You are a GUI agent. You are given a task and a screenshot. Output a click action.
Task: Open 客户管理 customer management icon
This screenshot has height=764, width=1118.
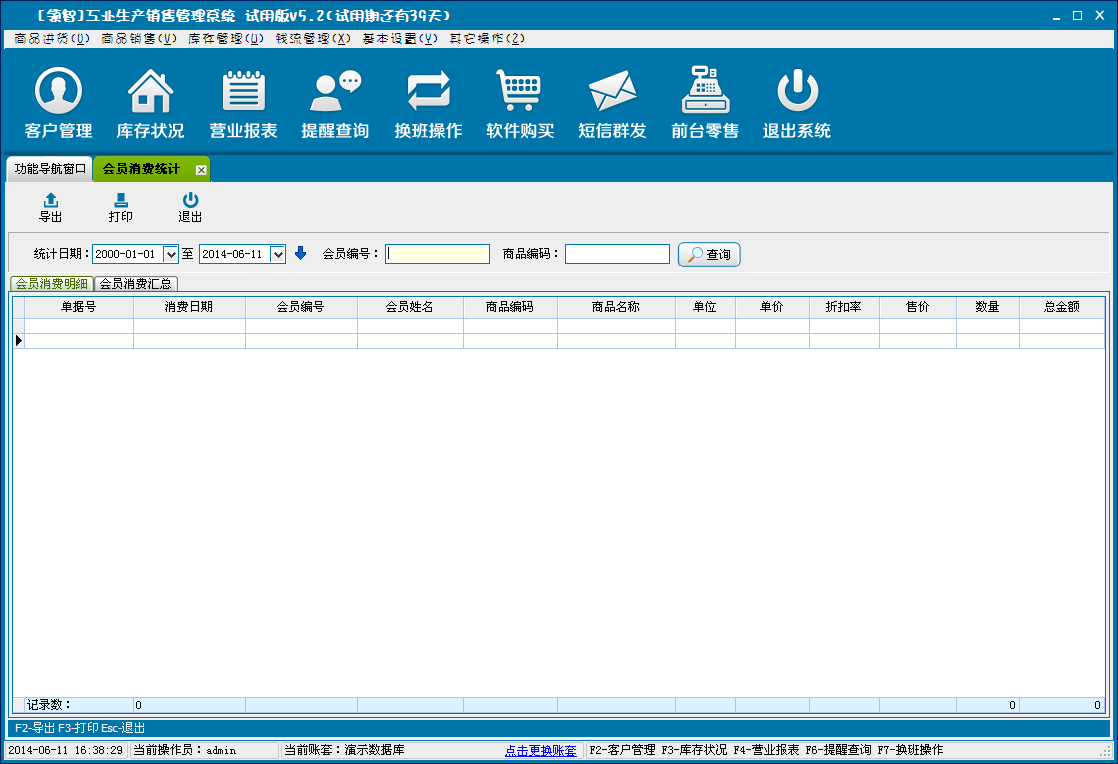58,93
